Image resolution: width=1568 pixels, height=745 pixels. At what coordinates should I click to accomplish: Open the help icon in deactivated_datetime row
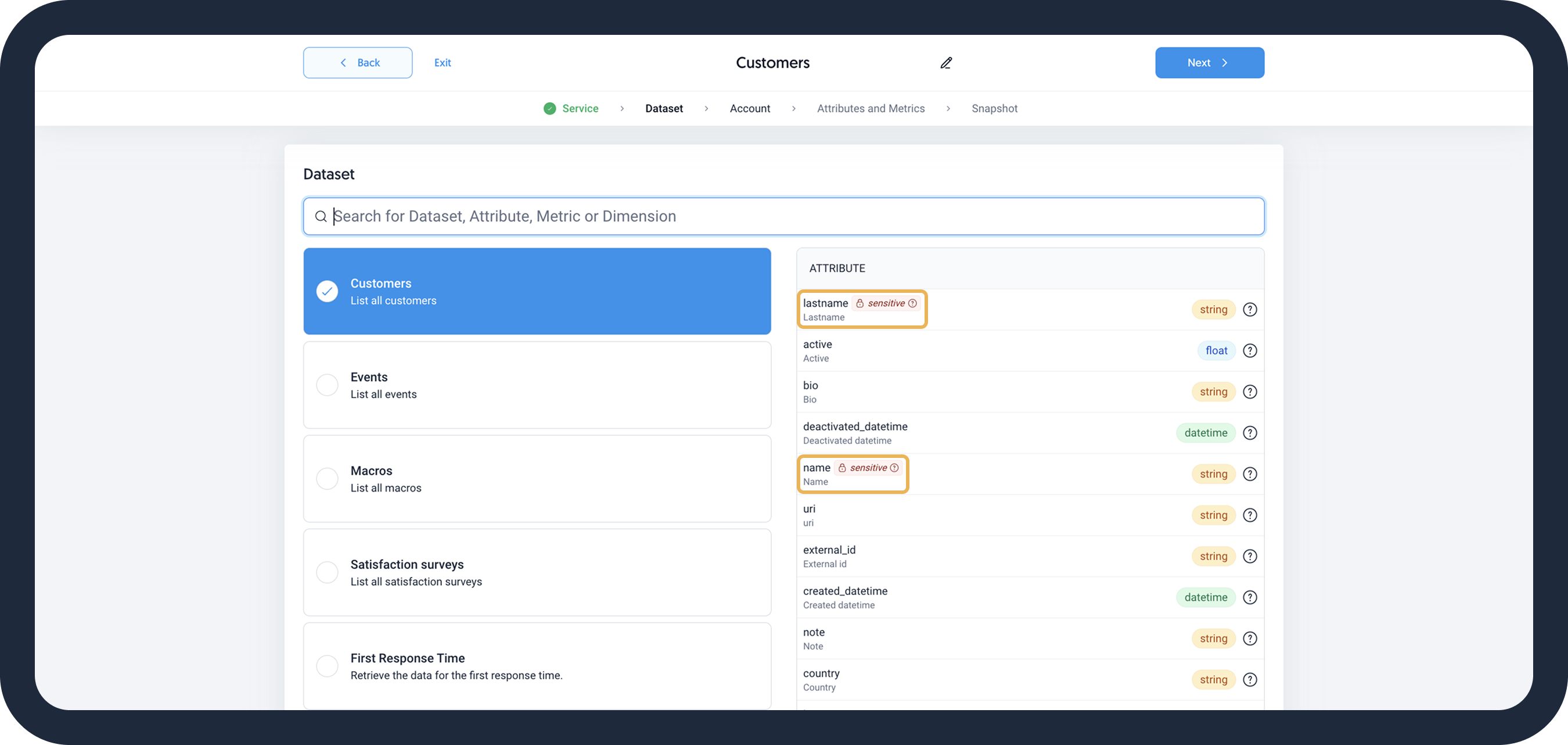1250,433
